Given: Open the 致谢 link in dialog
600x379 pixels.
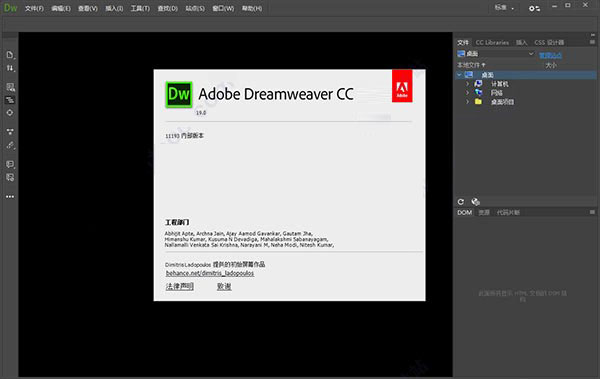Looking at the screenshot, I should pos(224,286).
